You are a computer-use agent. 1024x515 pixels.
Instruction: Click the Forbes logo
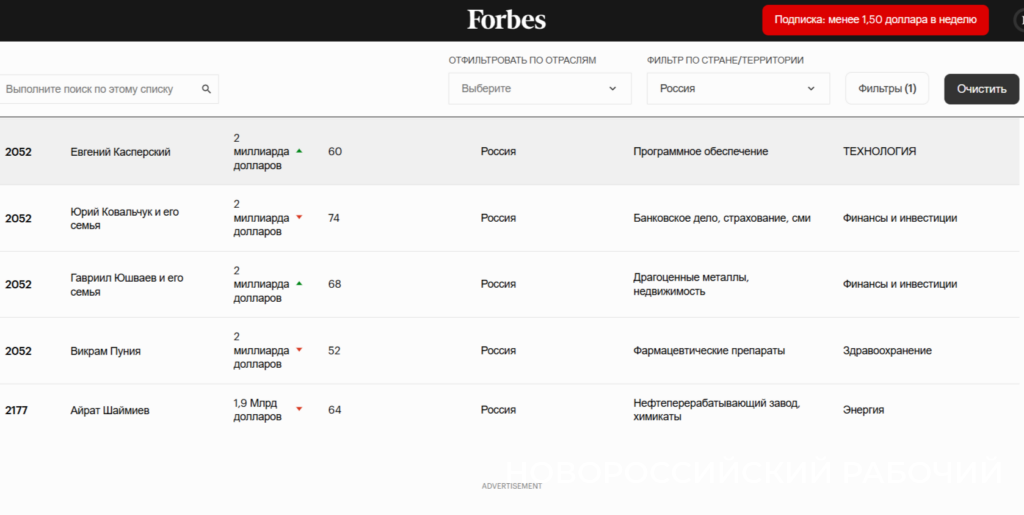(506, 20)
